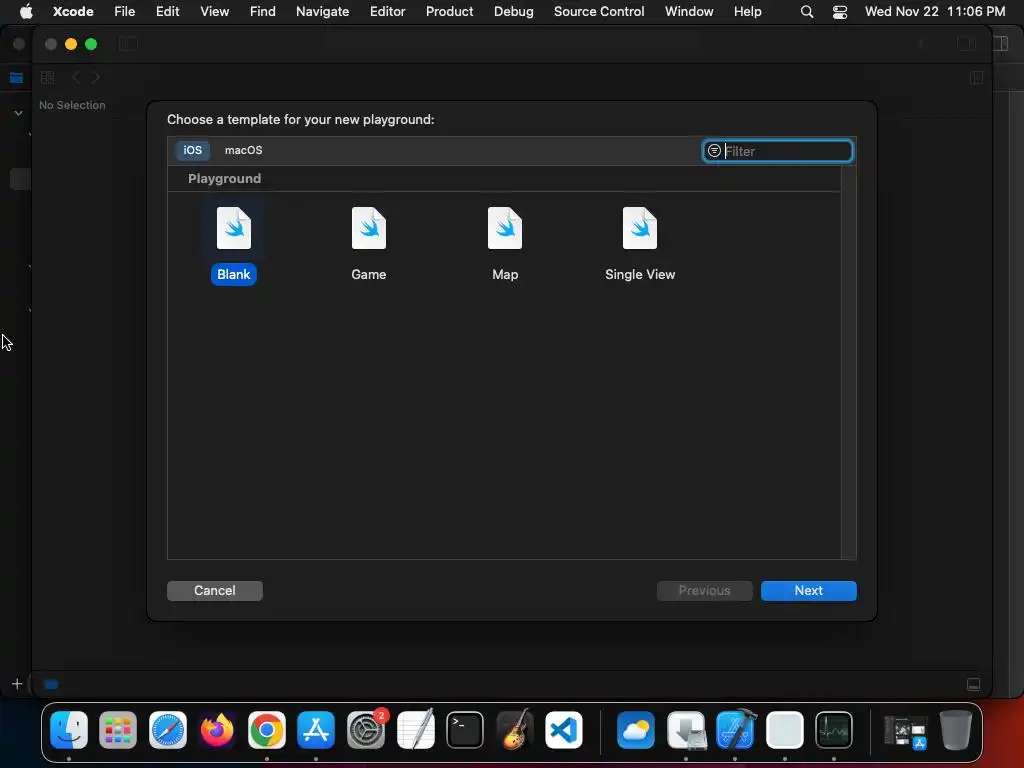Toggle the navigator sidebar in Xcode toolbar

click(128, 44)
